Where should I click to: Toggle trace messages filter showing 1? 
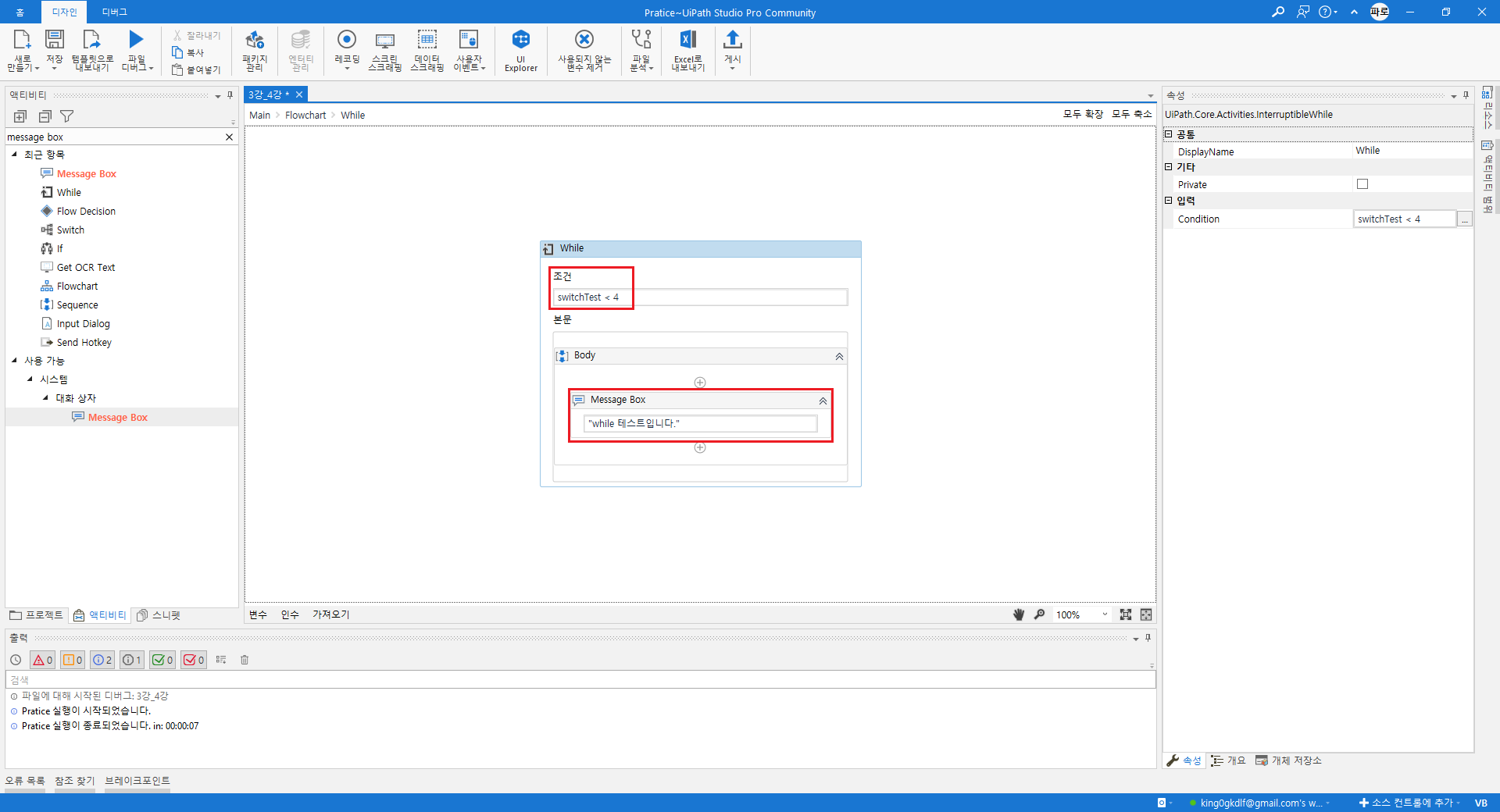[x=132, y=660]
